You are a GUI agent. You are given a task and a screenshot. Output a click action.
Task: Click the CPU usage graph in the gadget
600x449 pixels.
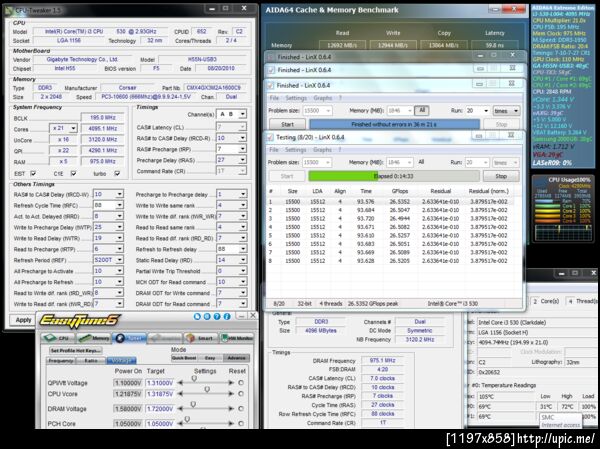(562, 232)
